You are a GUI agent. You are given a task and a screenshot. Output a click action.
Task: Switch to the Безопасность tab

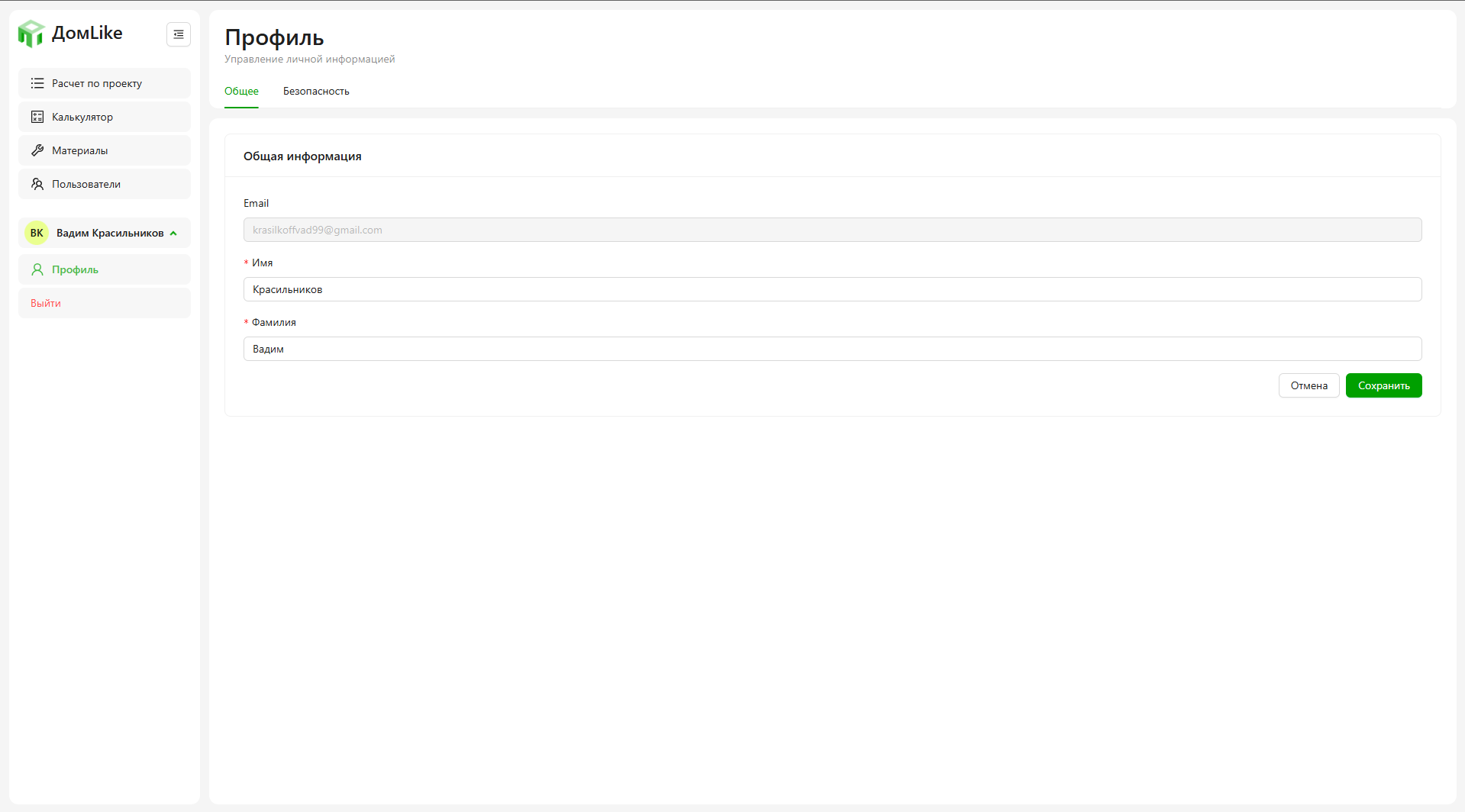tap(316, 92)
